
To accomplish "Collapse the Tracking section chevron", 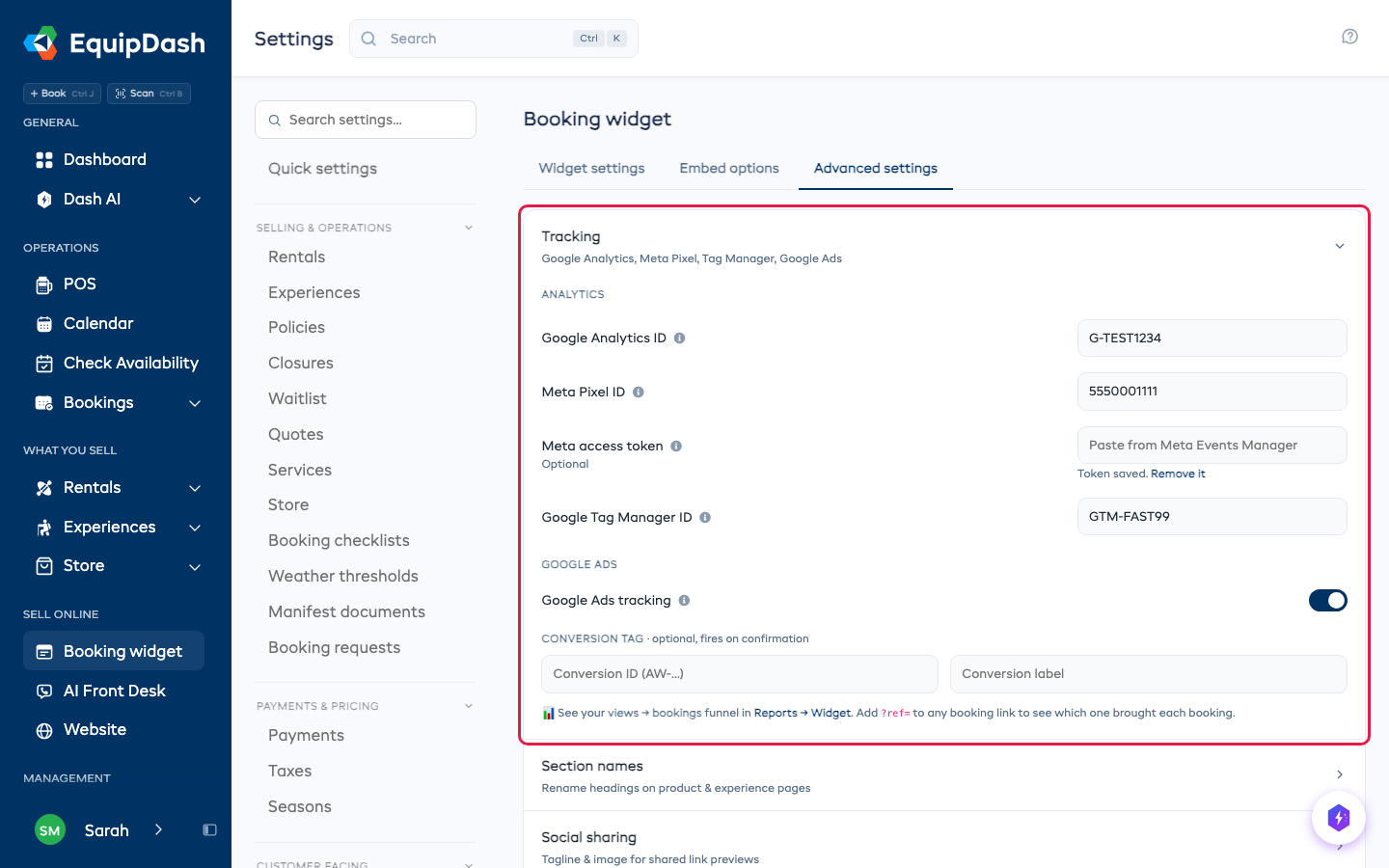I will coord(1339,246).
